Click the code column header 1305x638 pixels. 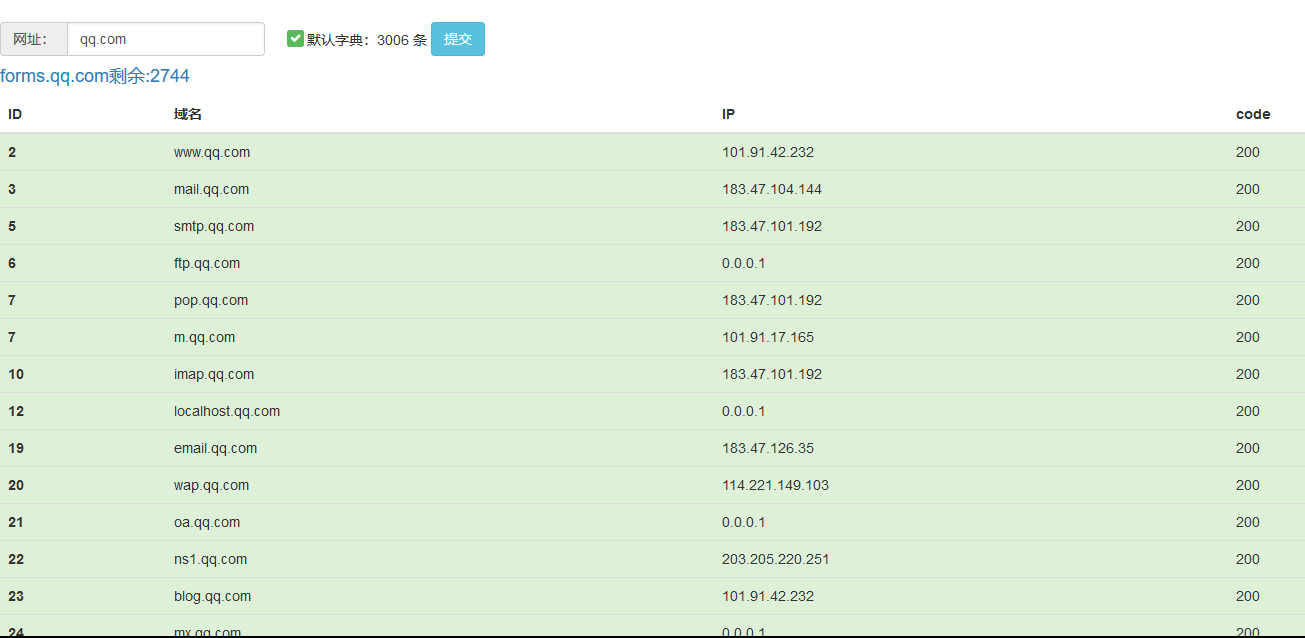coord(1252,114)
